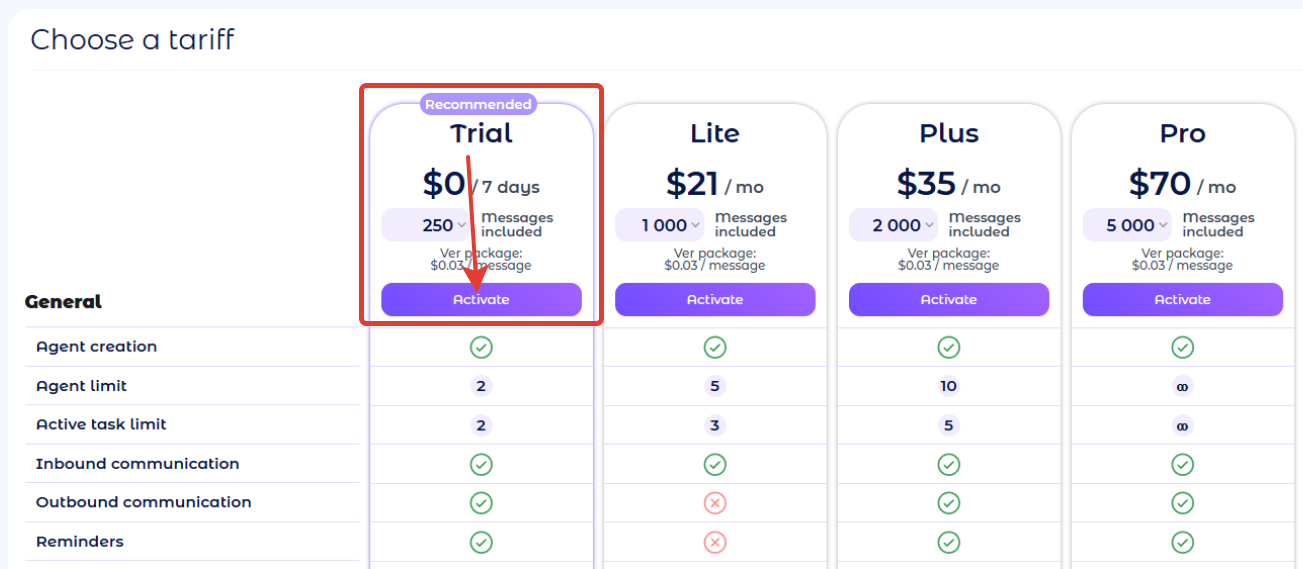Click the Recommended badge on Trial card

coord(478,104)
